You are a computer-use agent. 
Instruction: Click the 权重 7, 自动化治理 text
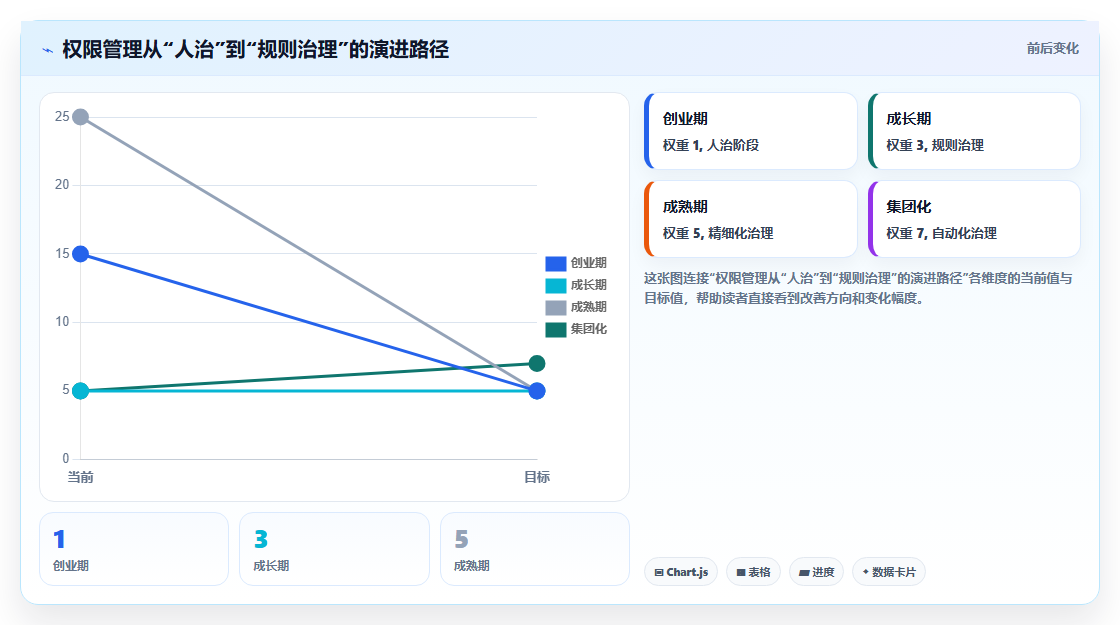pyautogui.click(x=941, y=233)
